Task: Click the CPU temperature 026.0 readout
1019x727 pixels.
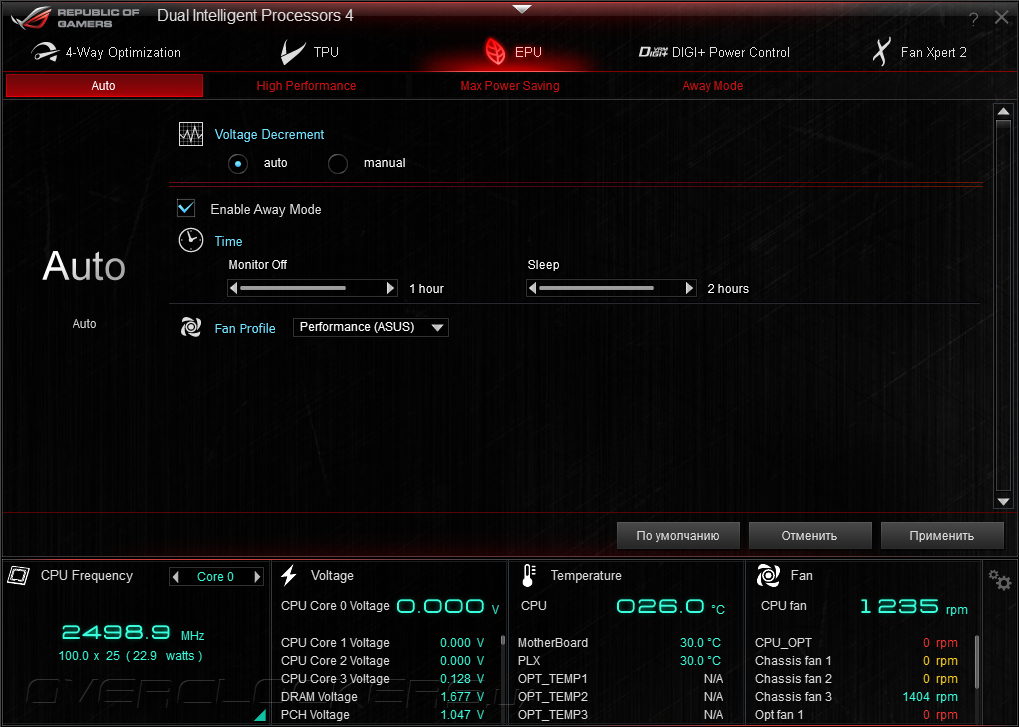Action: 671,607
